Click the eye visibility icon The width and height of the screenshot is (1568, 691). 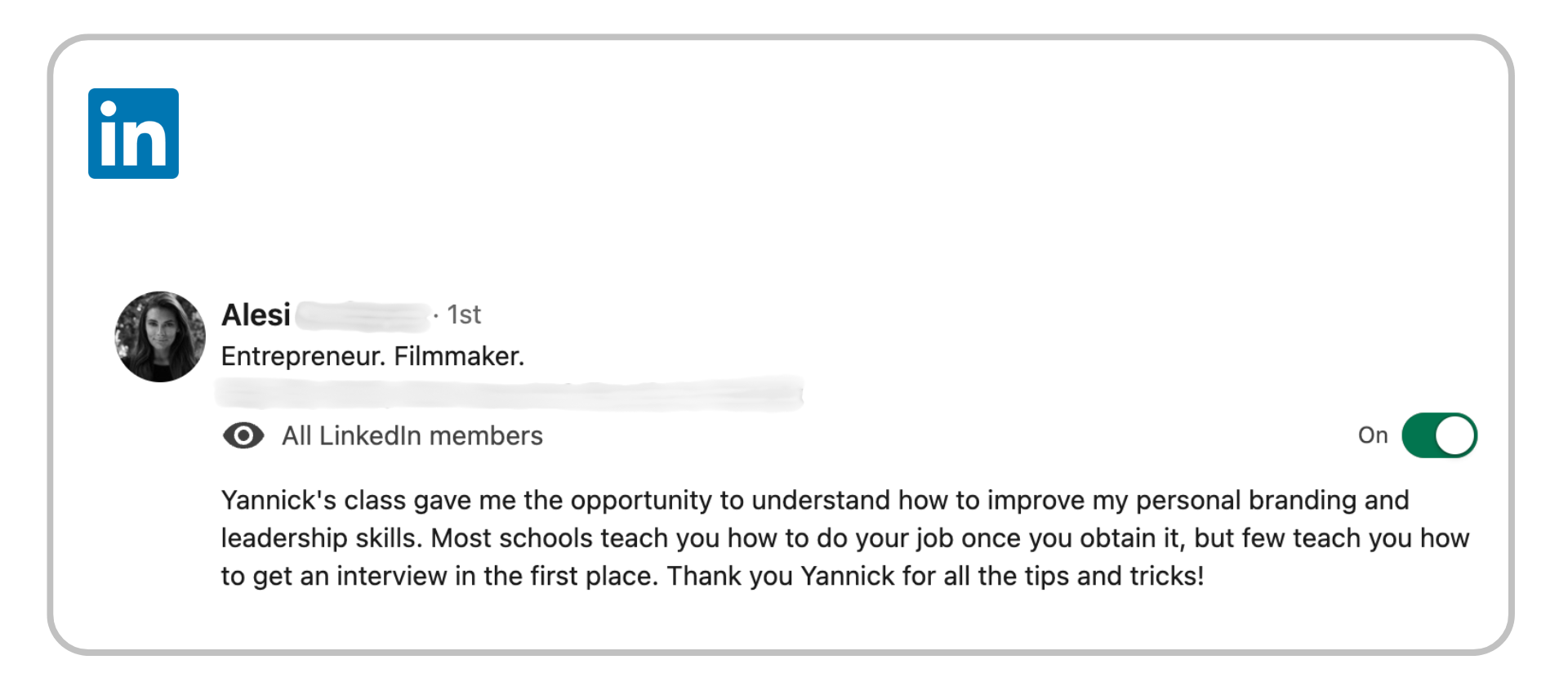(243, 436)
